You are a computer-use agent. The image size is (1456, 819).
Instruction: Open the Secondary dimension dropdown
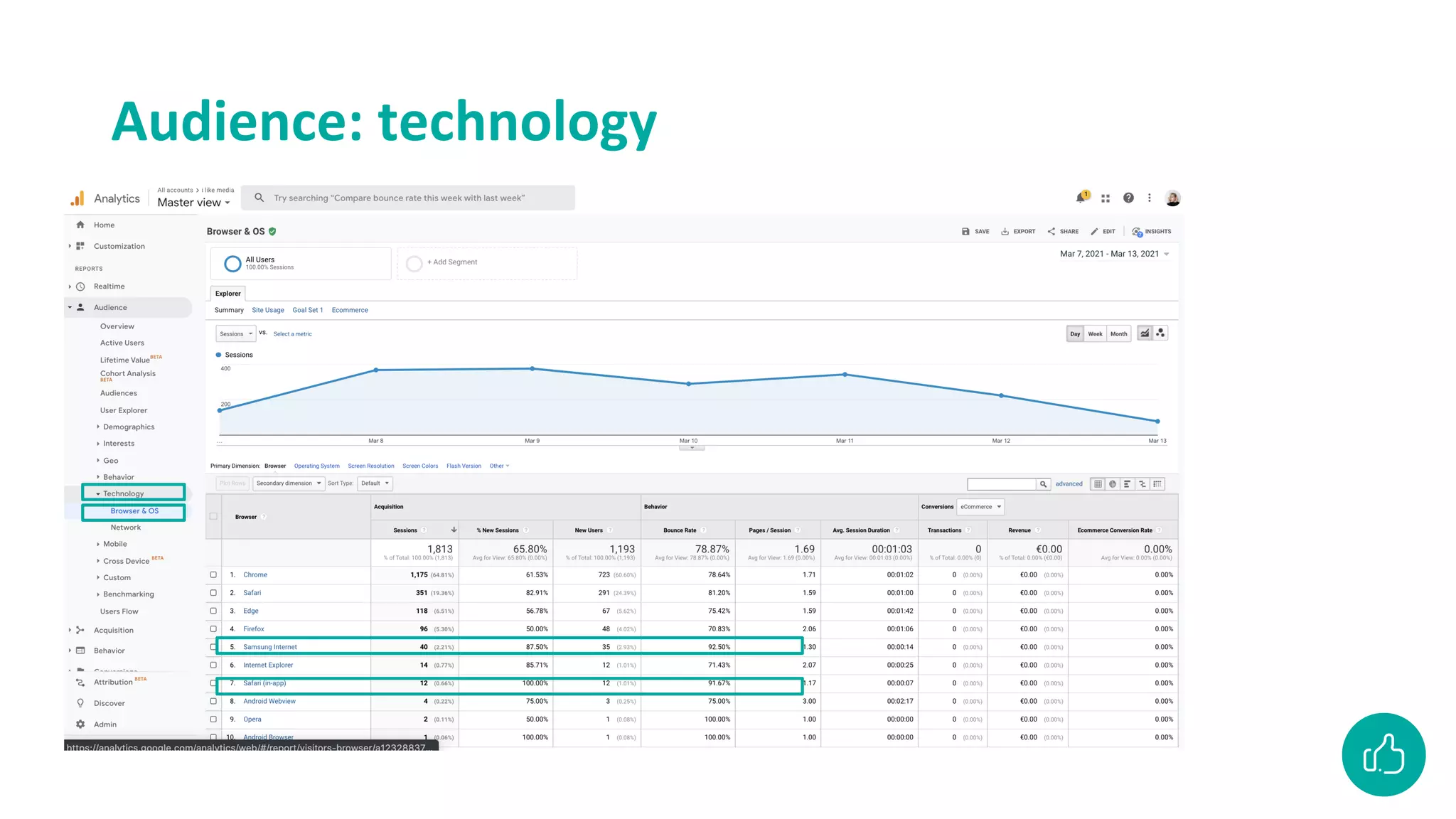289,483
